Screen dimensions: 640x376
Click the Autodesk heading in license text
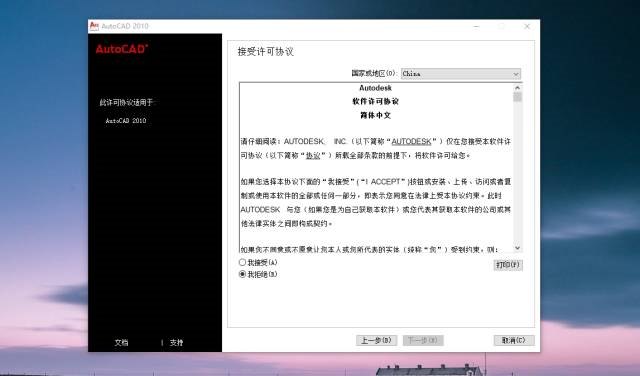(x=376, y=88)
